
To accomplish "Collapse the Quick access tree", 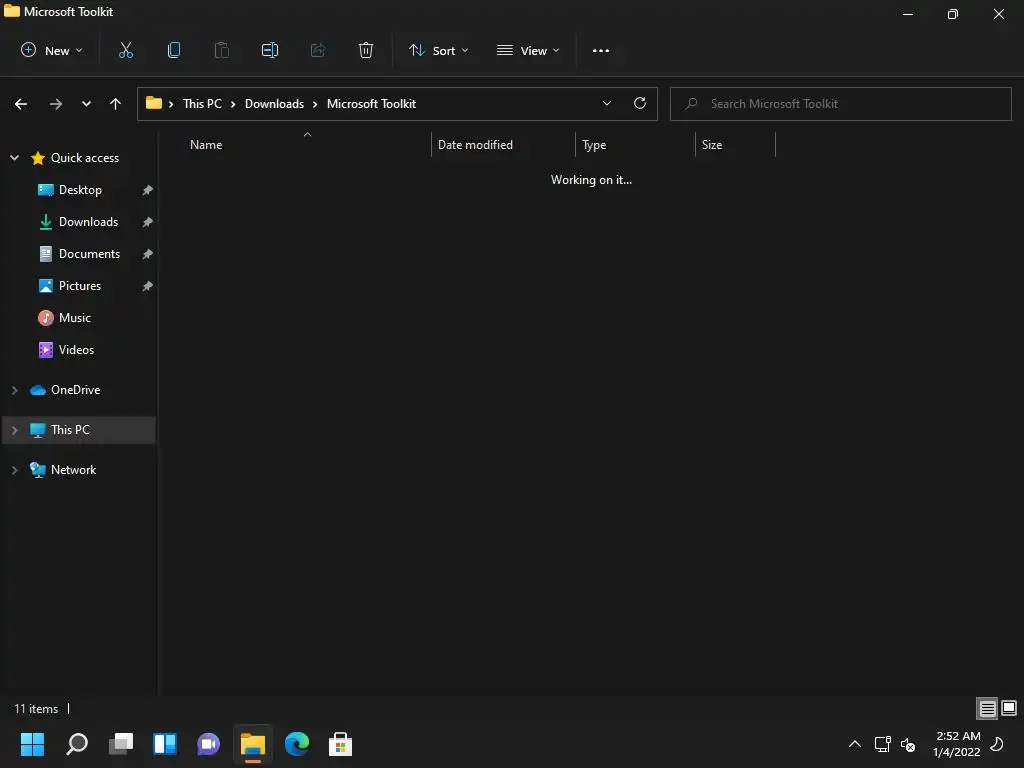I will click(14, 158).
